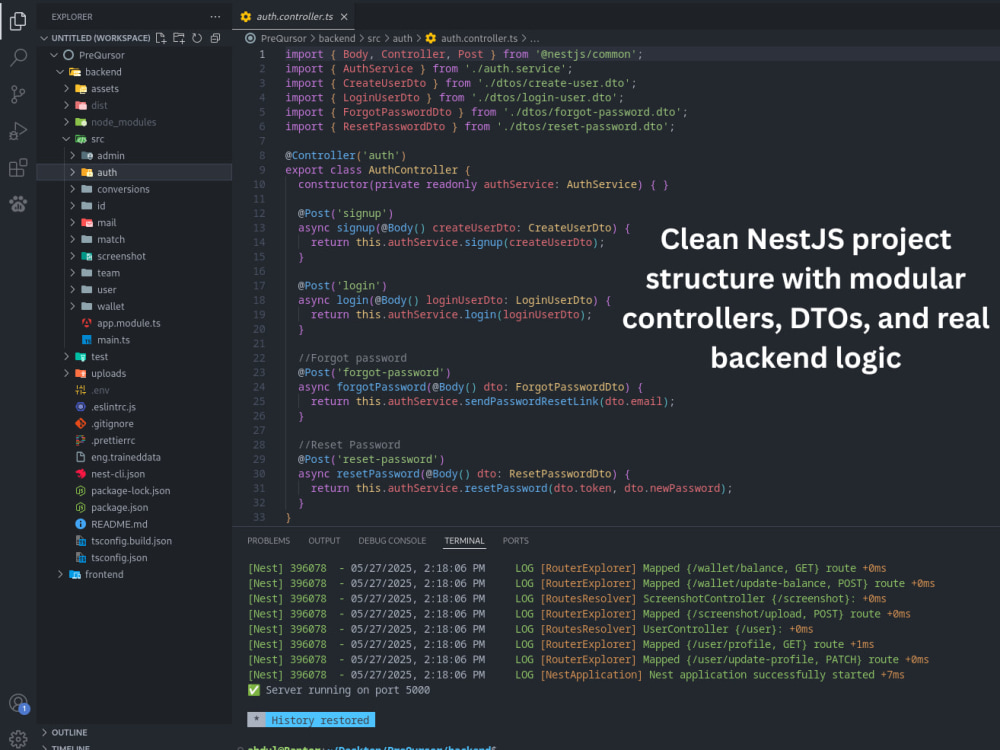Screen dimensions: 1000x750
Task: Place cursor on line 13 signup method
Action: click(x=356, y=228)
